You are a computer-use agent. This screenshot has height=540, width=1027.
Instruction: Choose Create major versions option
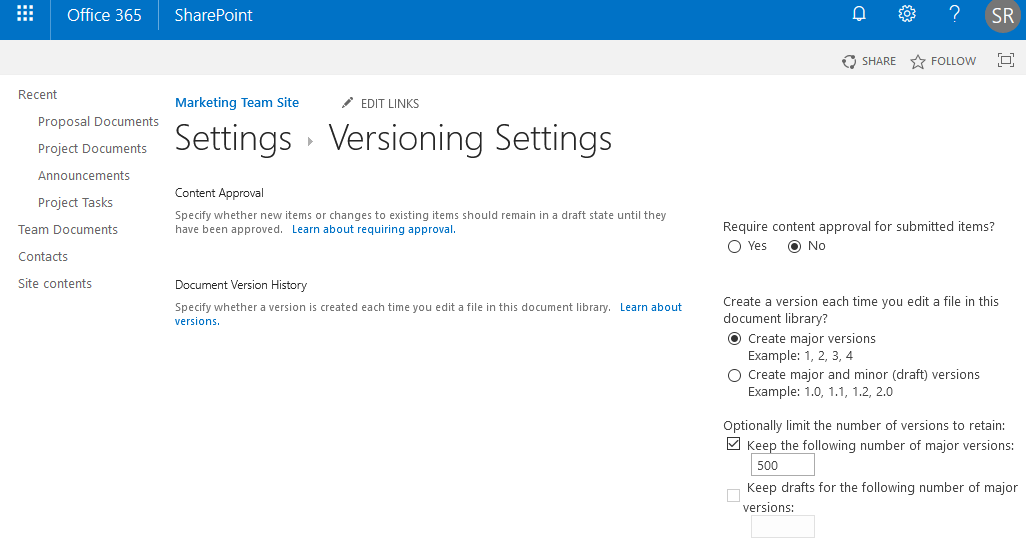pos(735,339)
